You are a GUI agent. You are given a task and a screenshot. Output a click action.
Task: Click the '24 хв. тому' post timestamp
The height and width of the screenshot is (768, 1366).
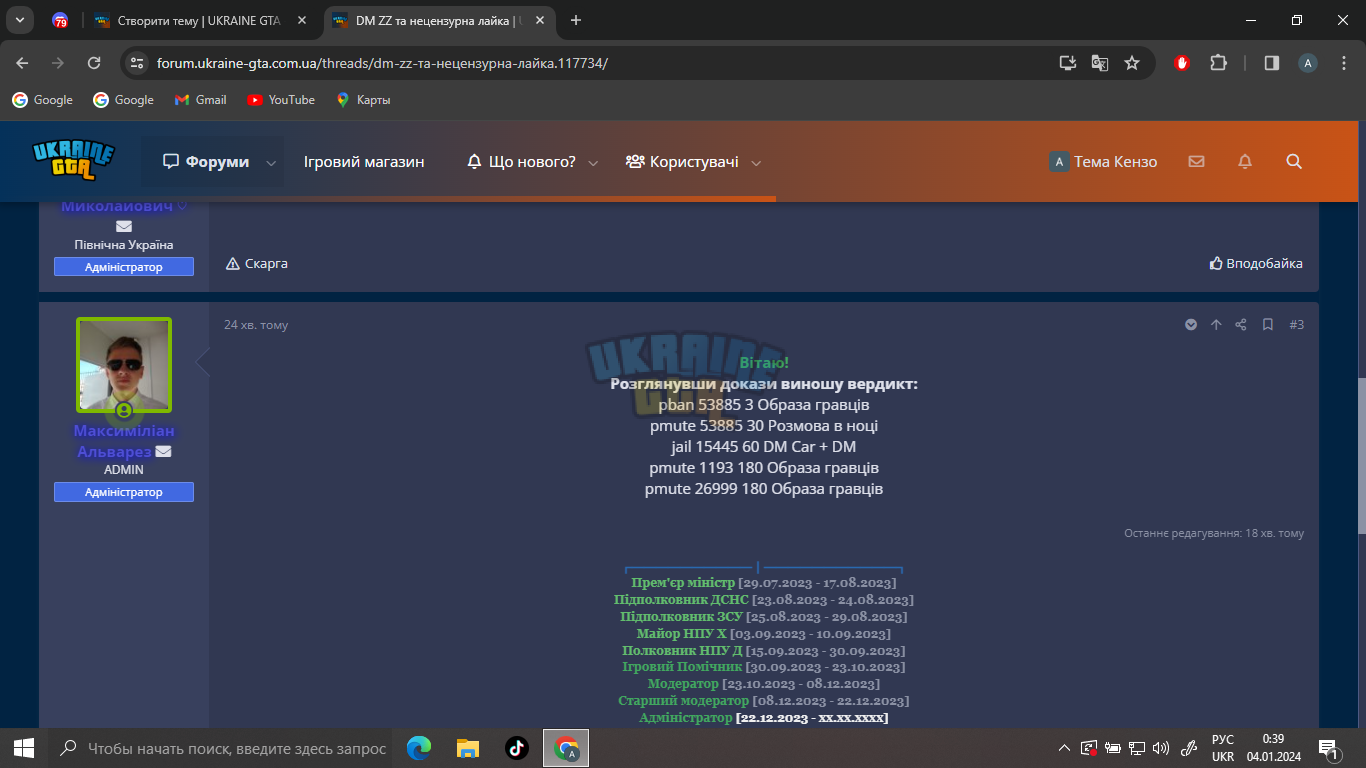click(x=256, y=325)
